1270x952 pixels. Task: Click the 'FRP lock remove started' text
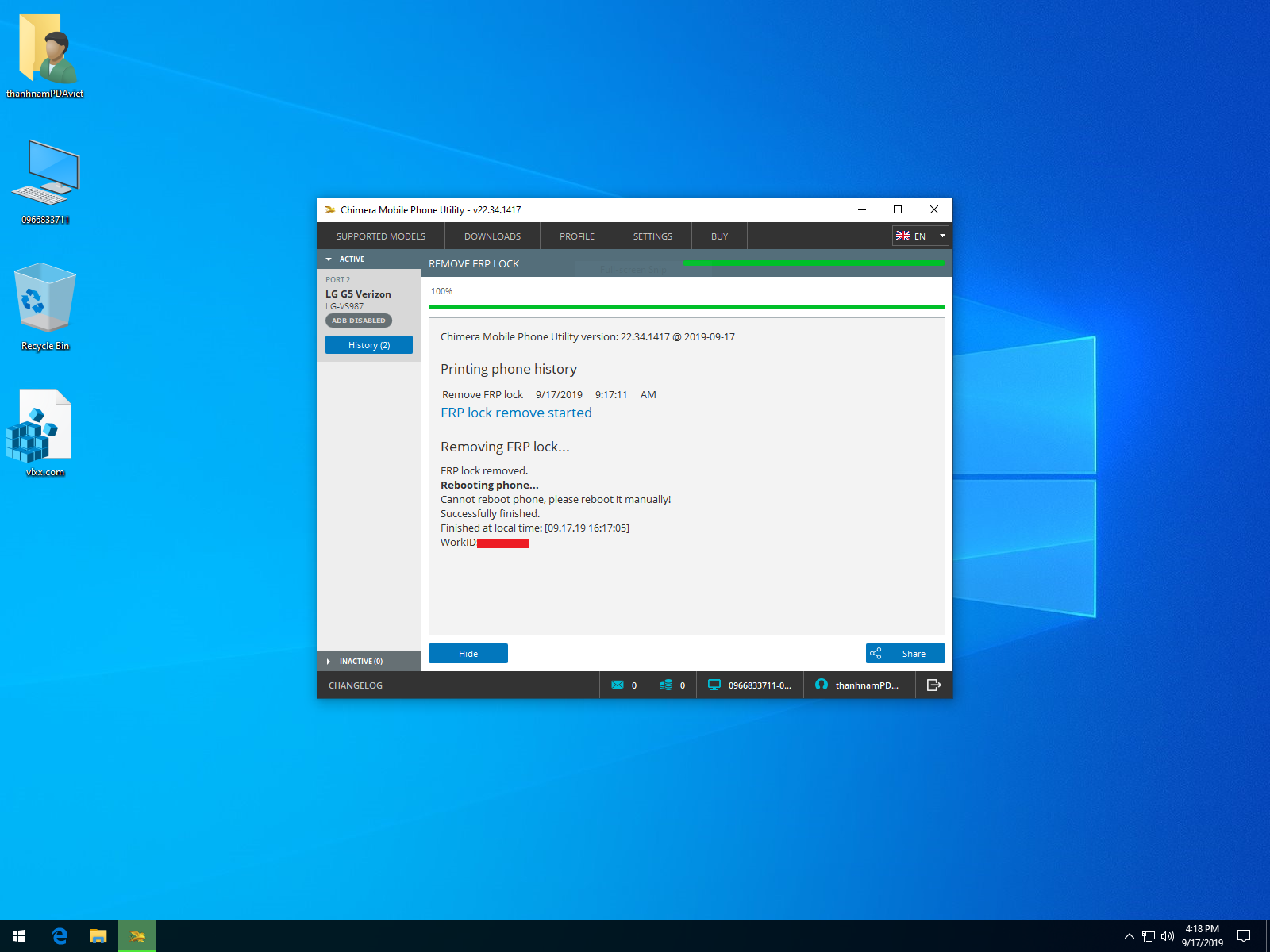[516, 413]
